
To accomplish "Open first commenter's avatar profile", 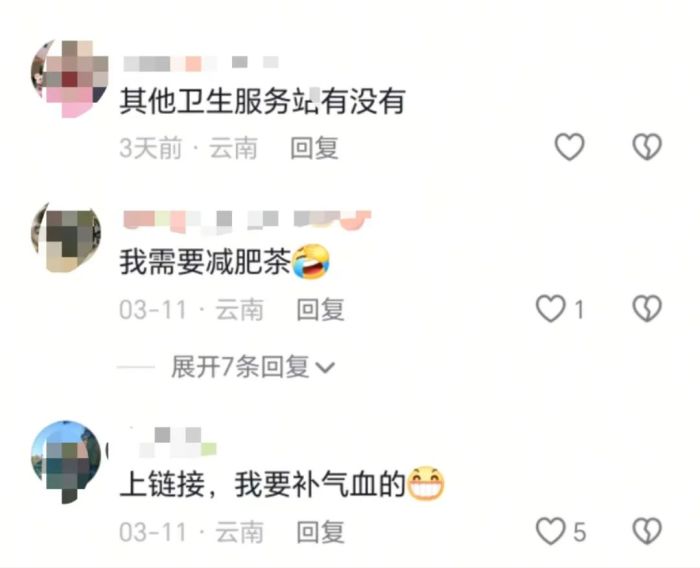I will (x=70, y=79).
